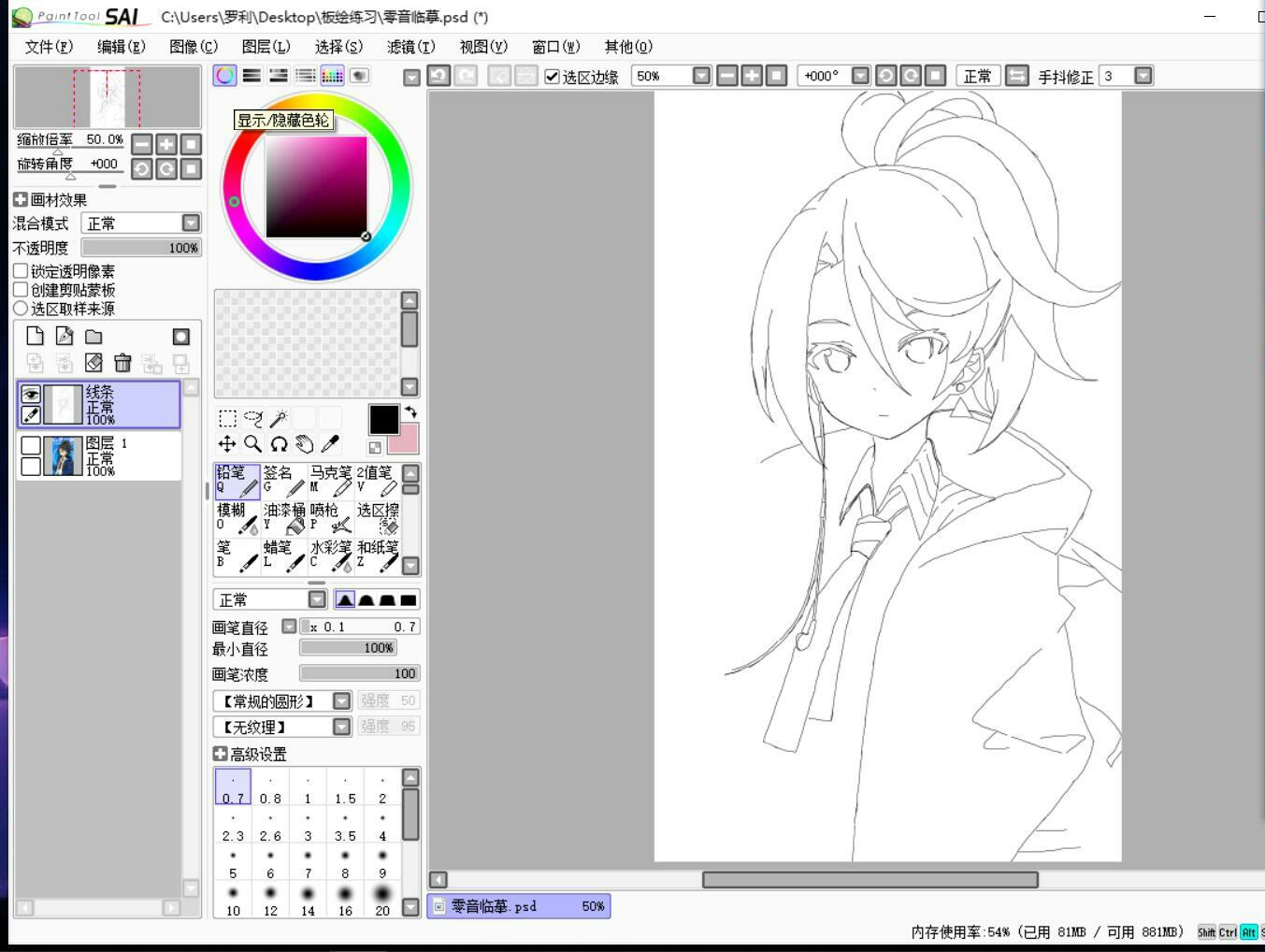Choose the 选区擦 selection eraser
The width and height of the screenshot is (1265, 952).
pyautogui.click(x=378, y=518)
